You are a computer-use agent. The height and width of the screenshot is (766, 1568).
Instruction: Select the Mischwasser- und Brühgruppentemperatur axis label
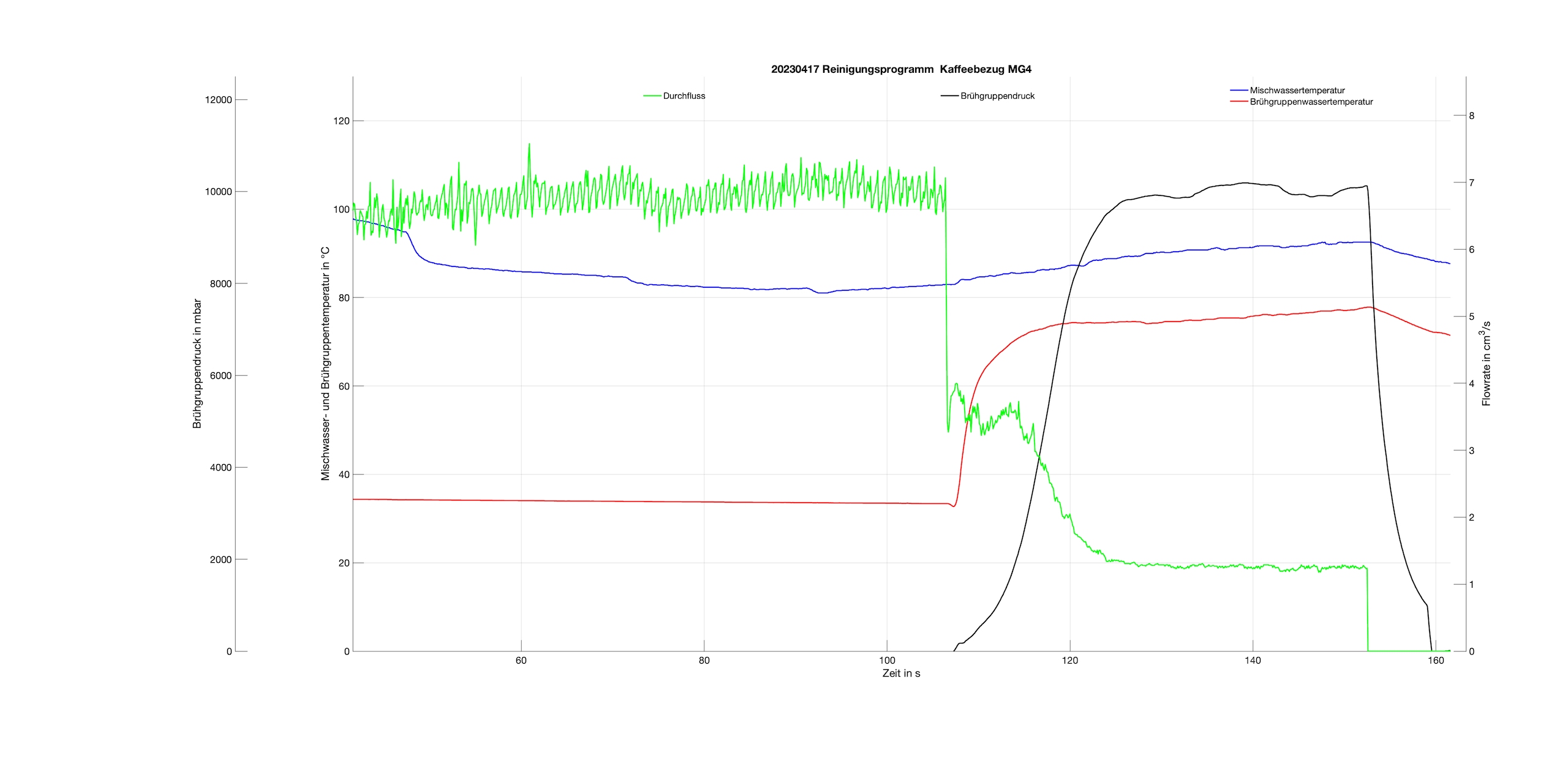click(x=325, y=364)
